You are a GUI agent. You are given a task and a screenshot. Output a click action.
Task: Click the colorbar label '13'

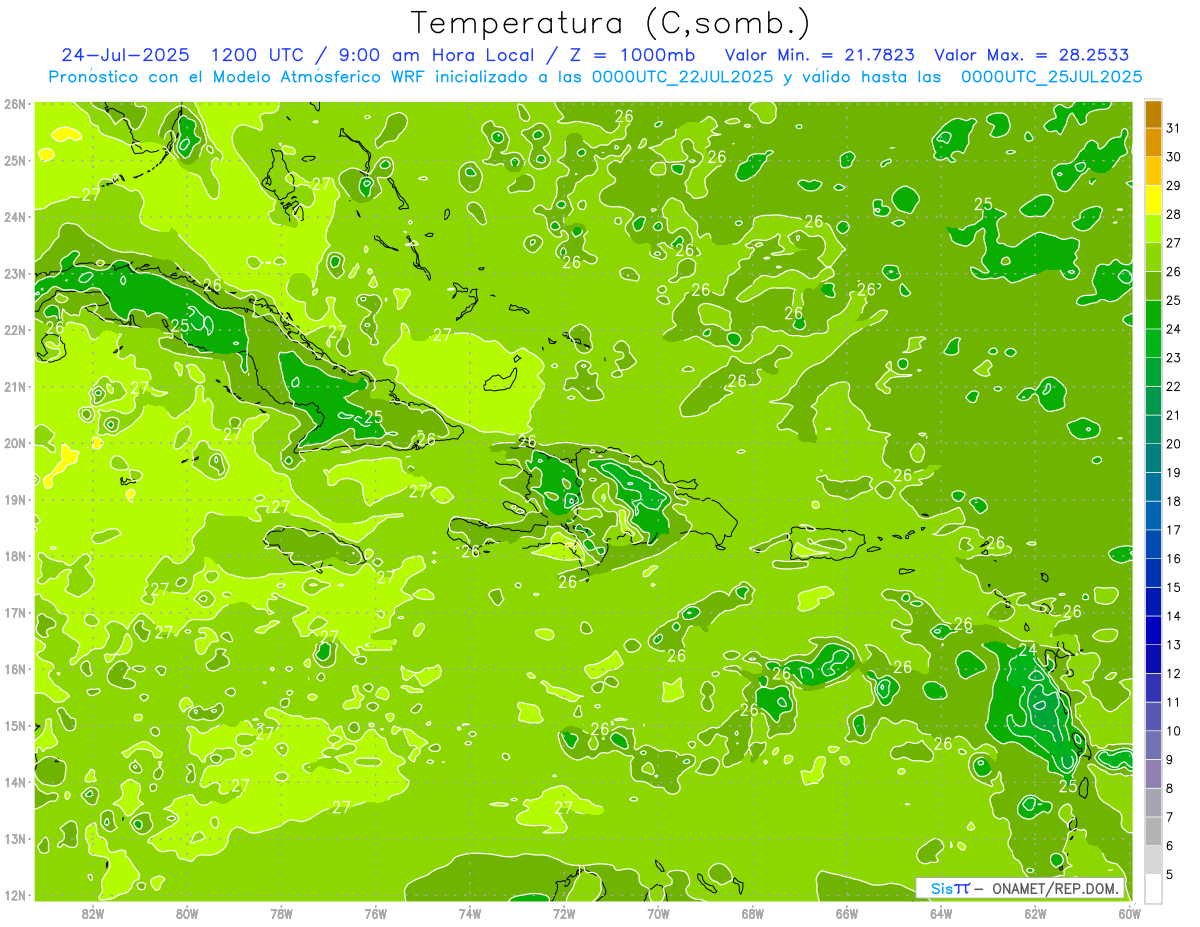tap(1174, 645)
